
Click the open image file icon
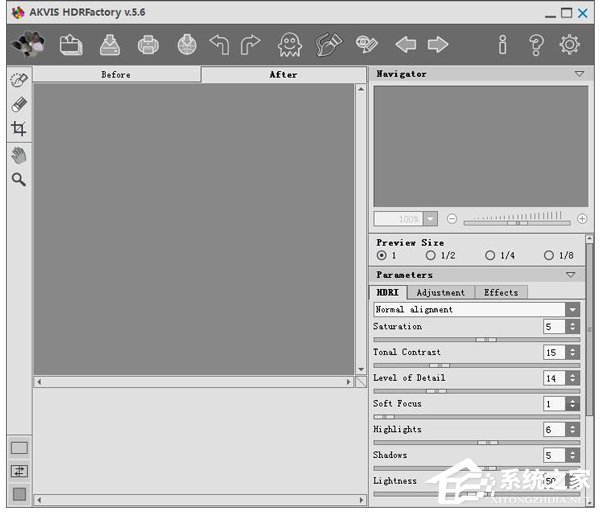tap(71, 44)
